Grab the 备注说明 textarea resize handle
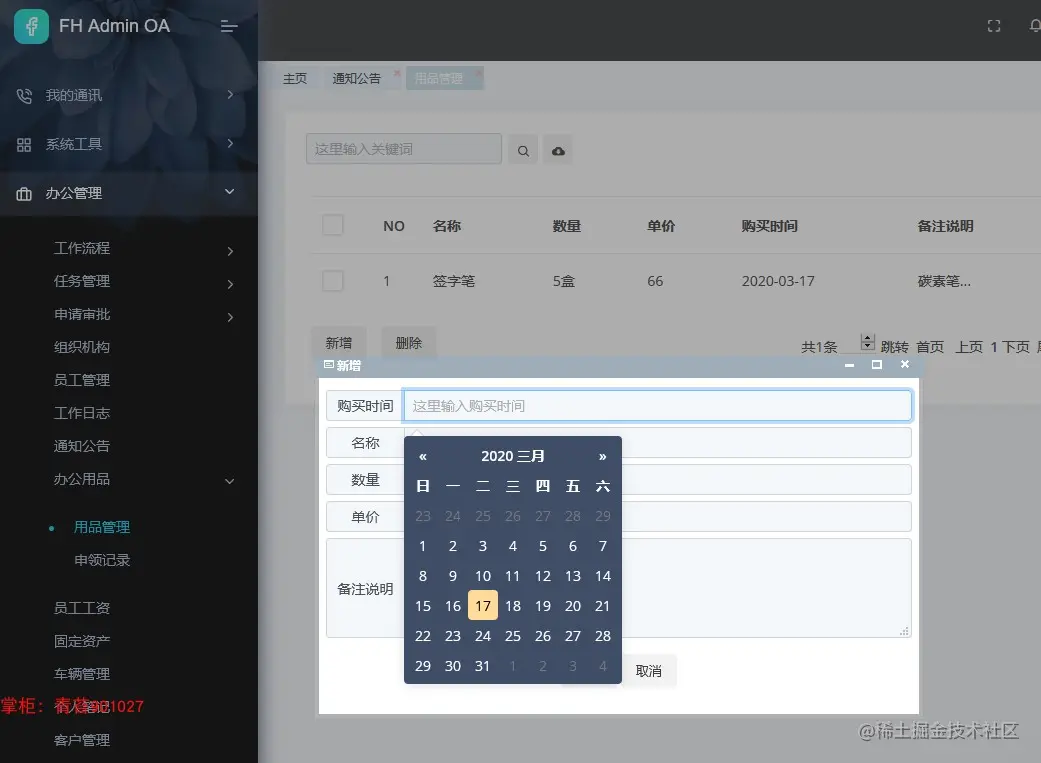 904,632
